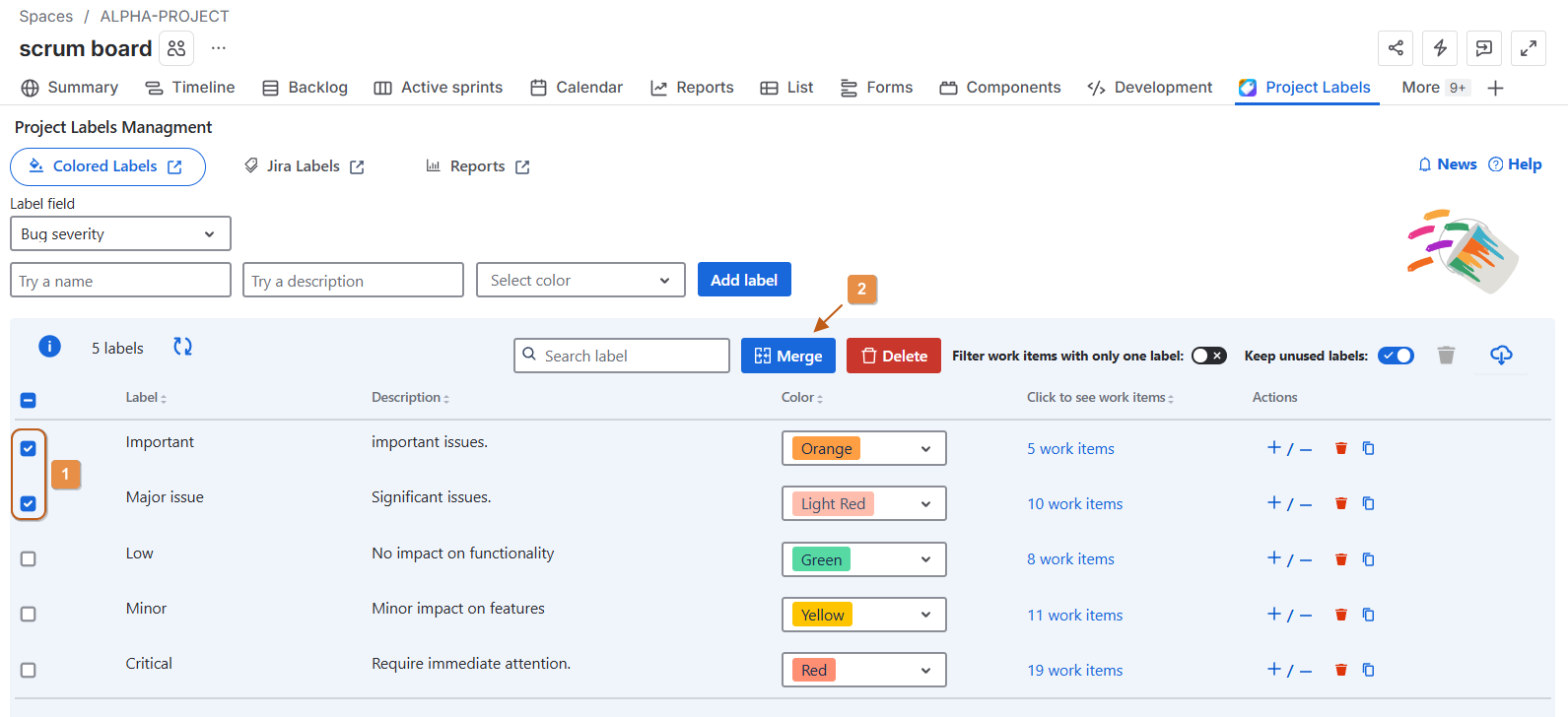Open the Active sprints tab
The width and height of the screenshot is (1568, 717).
click(439, 88)
